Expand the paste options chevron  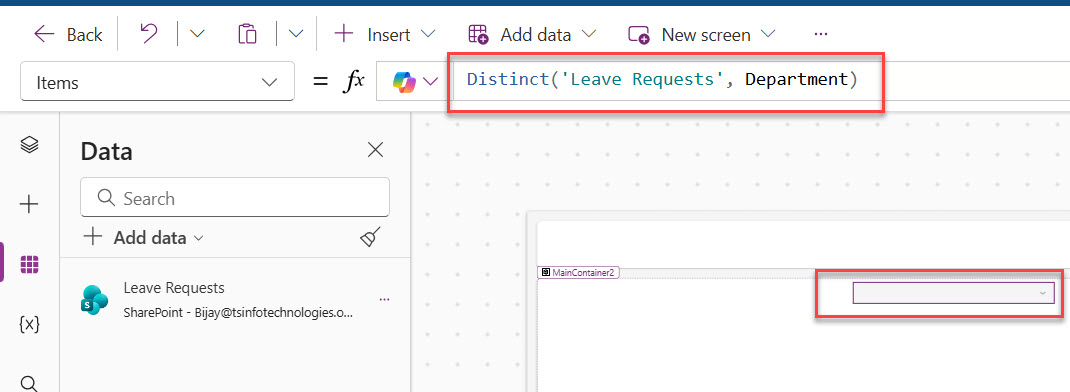pos(296,34)
